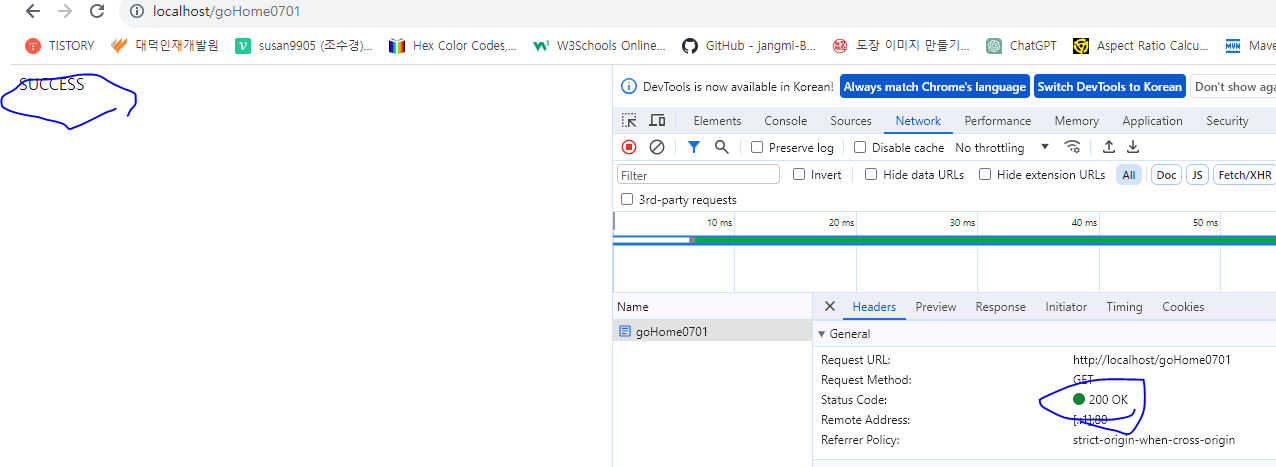1276x467 pixels.
Task: Click the network Filter input field
Action: point(698,175)
